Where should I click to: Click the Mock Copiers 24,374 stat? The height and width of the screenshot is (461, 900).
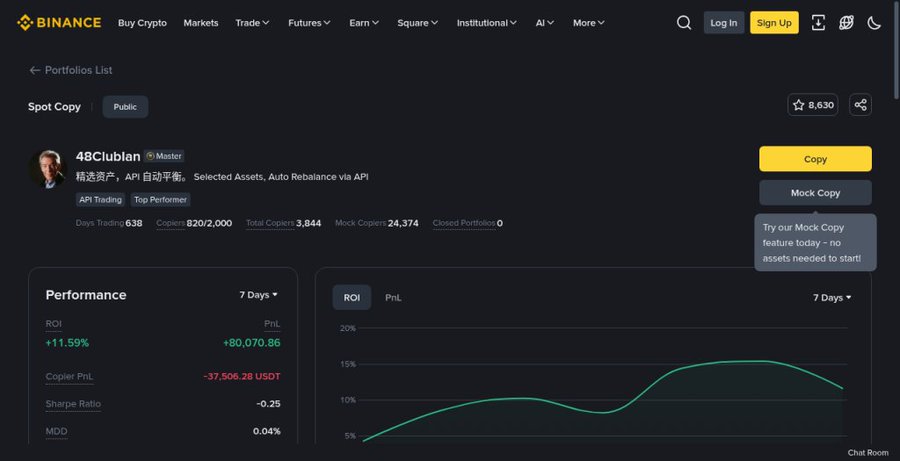pyautogui.click(x=377, y=223)
